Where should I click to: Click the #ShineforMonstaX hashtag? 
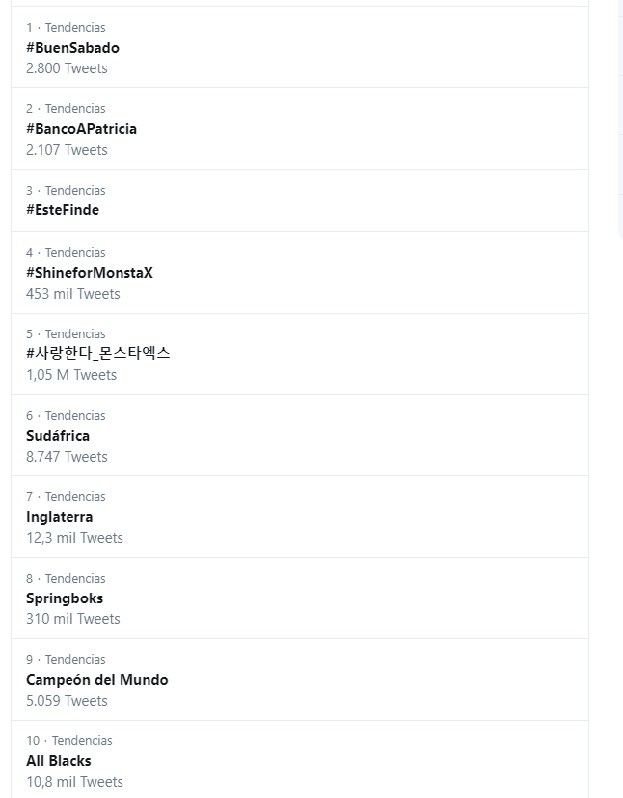[89, 273]
